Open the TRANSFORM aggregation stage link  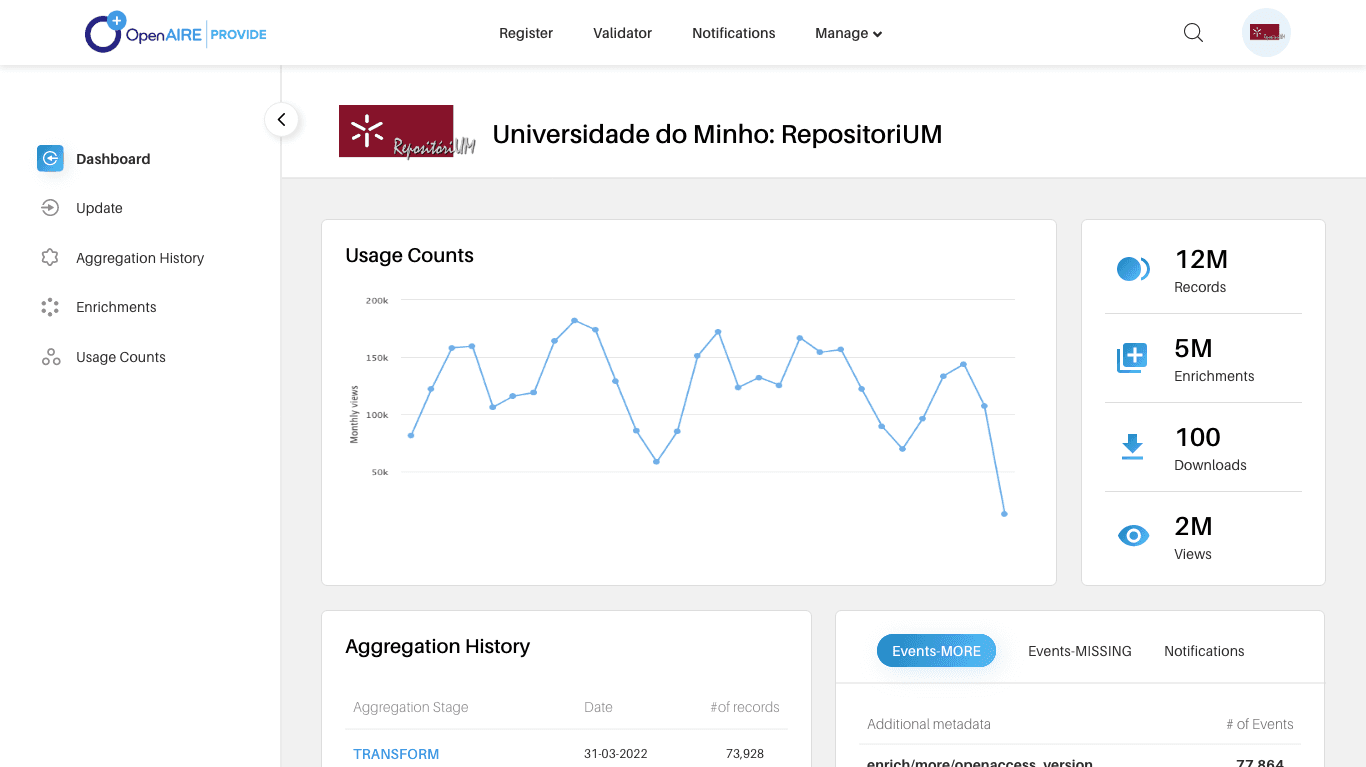pos(396,754)
